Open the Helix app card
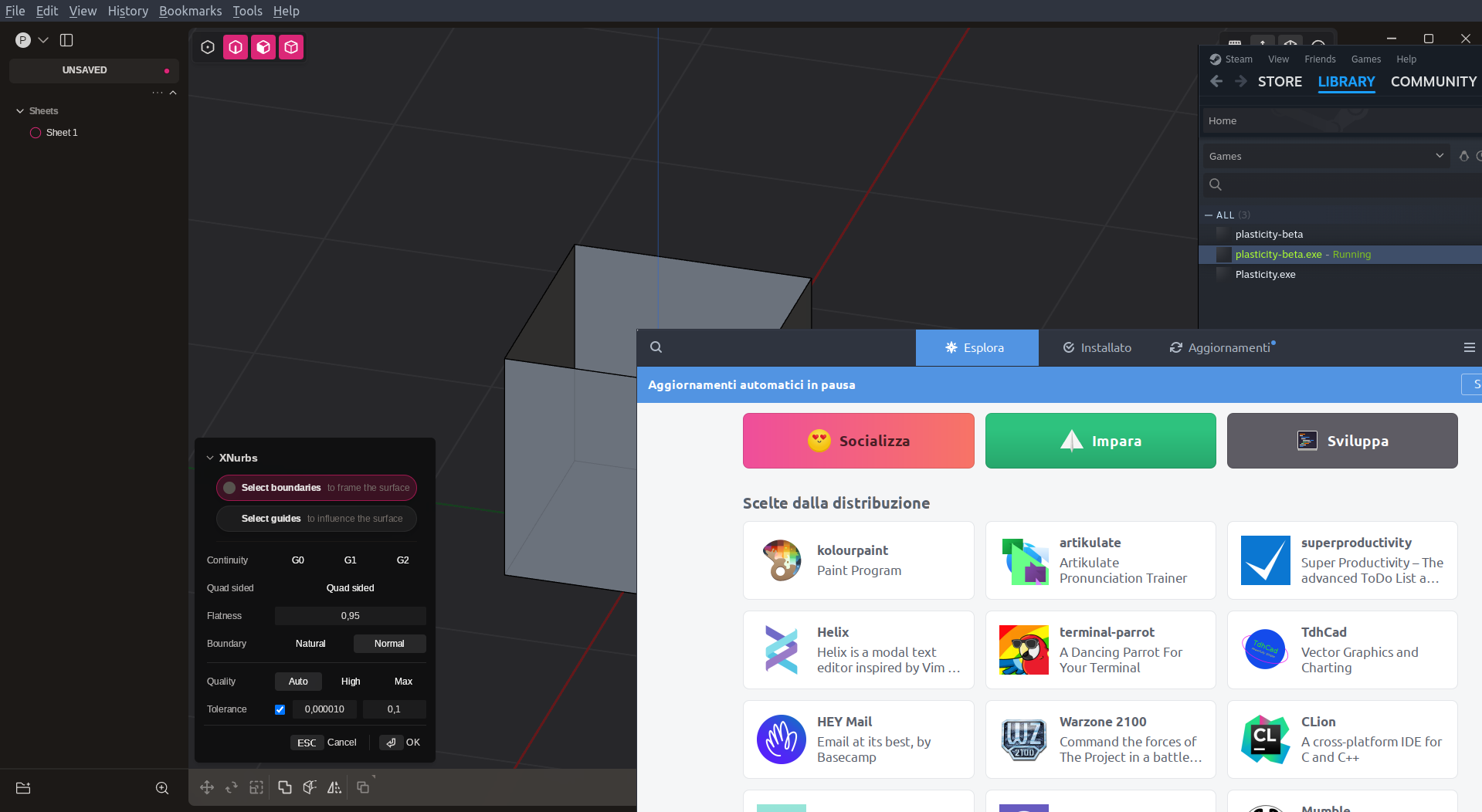The image size is (1482, 812). click(x=858, y=650)
